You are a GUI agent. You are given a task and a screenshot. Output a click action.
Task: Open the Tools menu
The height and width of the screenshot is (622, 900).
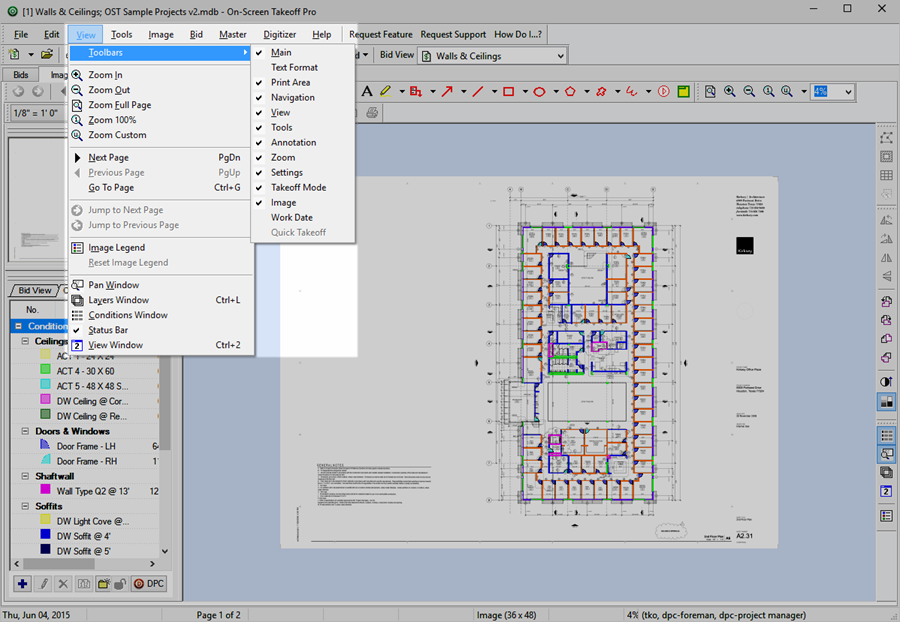[x=121, y=34]
